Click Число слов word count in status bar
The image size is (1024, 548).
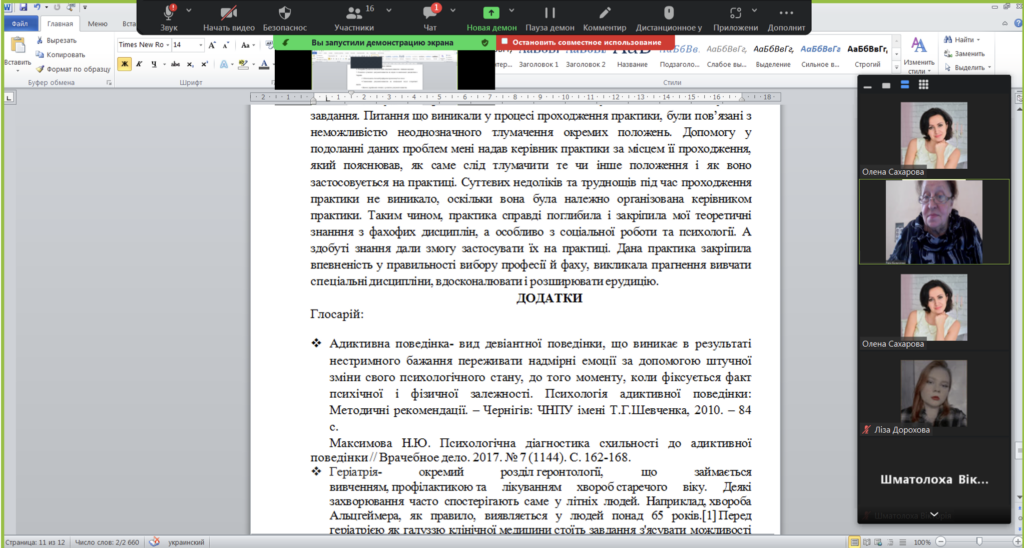106,542
